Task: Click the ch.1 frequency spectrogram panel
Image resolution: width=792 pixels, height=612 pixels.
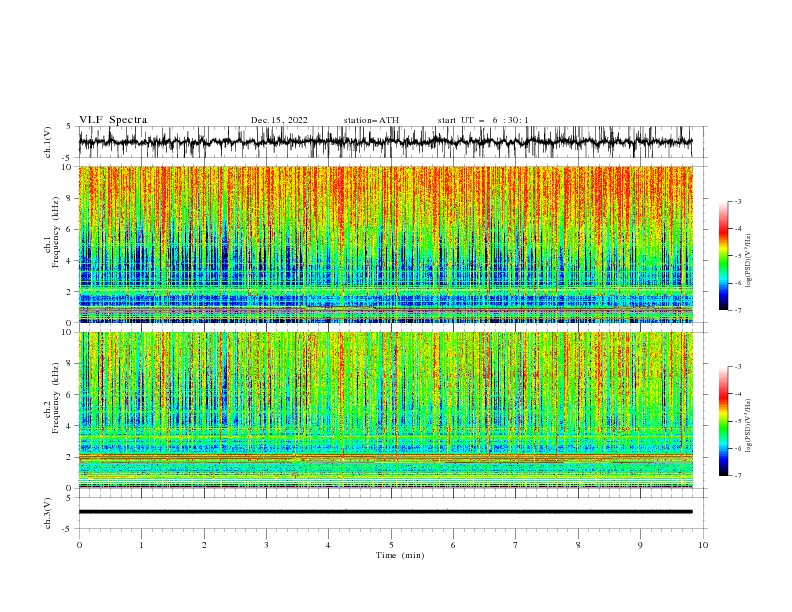Action: tap(385, 244)
